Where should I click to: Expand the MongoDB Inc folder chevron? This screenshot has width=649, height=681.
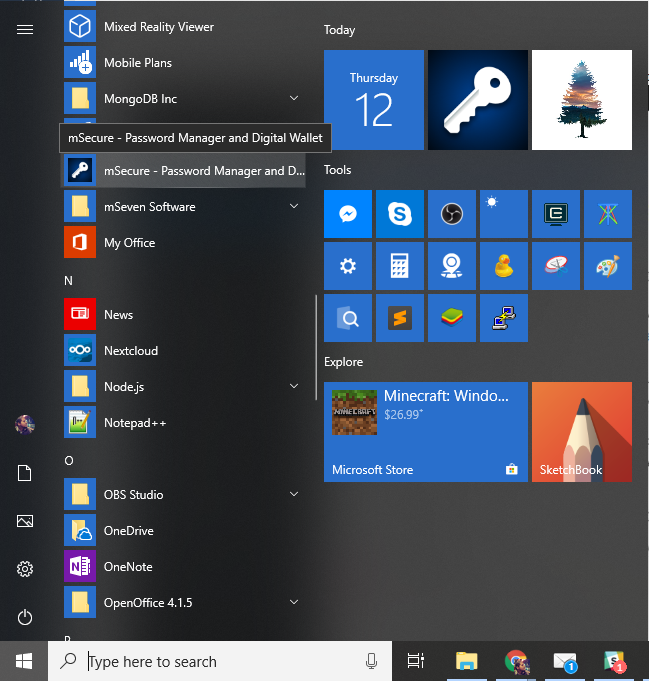(x=294, y=98)
